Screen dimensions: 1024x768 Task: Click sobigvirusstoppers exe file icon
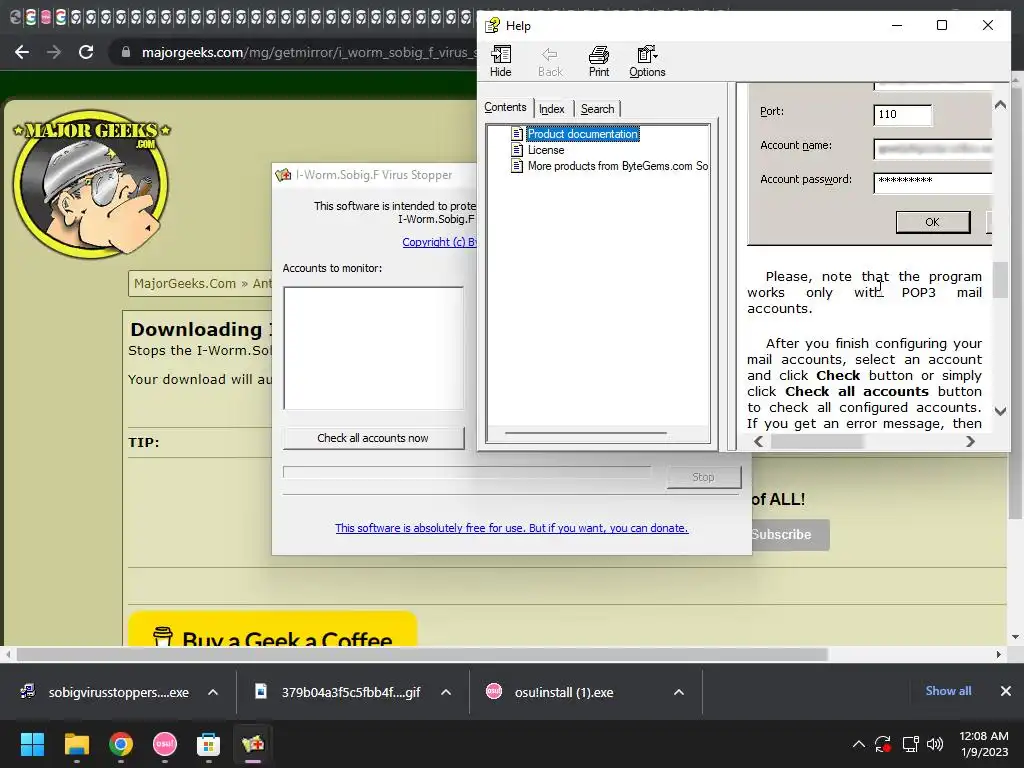coord(27,691)
